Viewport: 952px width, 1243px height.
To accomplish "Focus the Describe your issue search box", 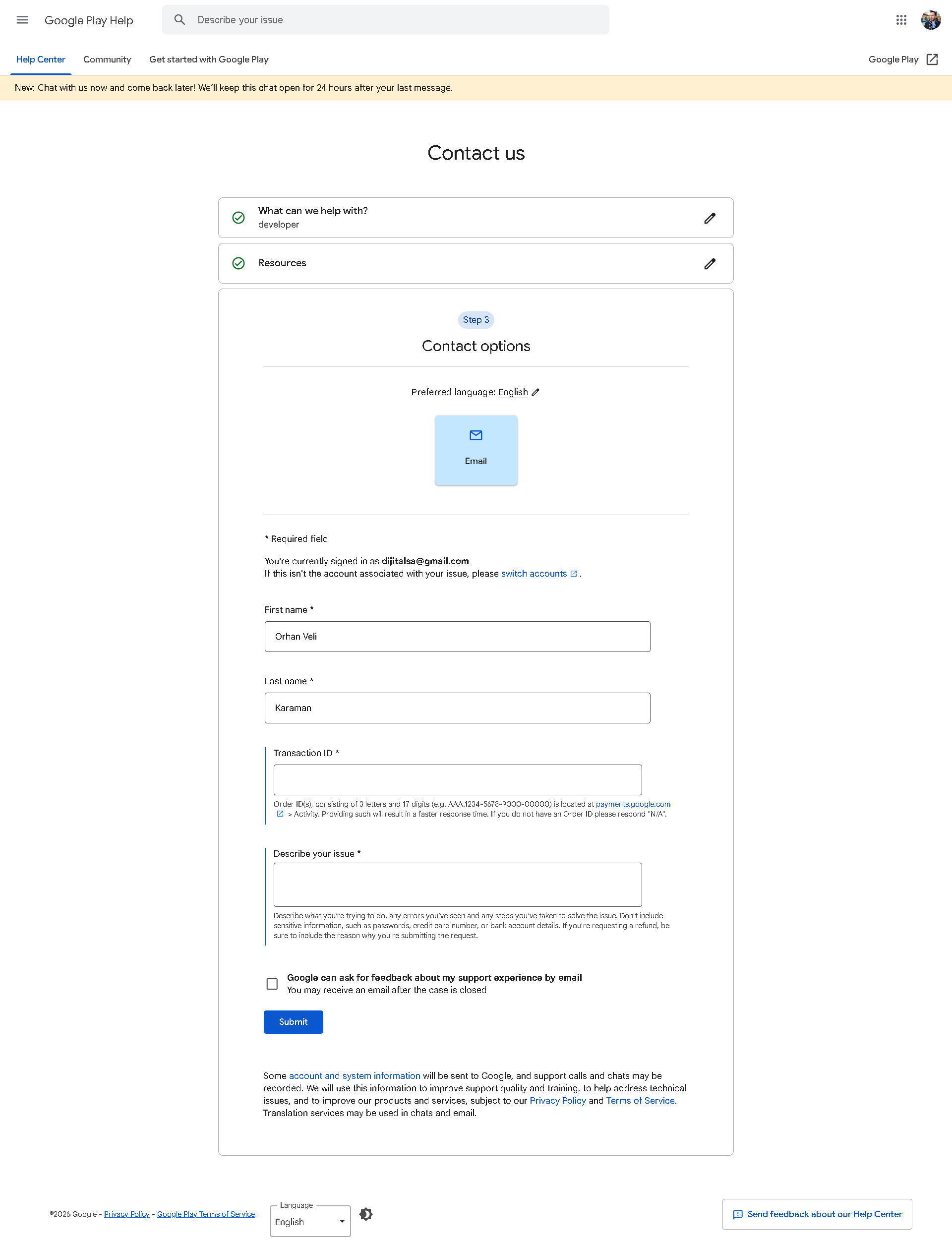I will 385,20.
